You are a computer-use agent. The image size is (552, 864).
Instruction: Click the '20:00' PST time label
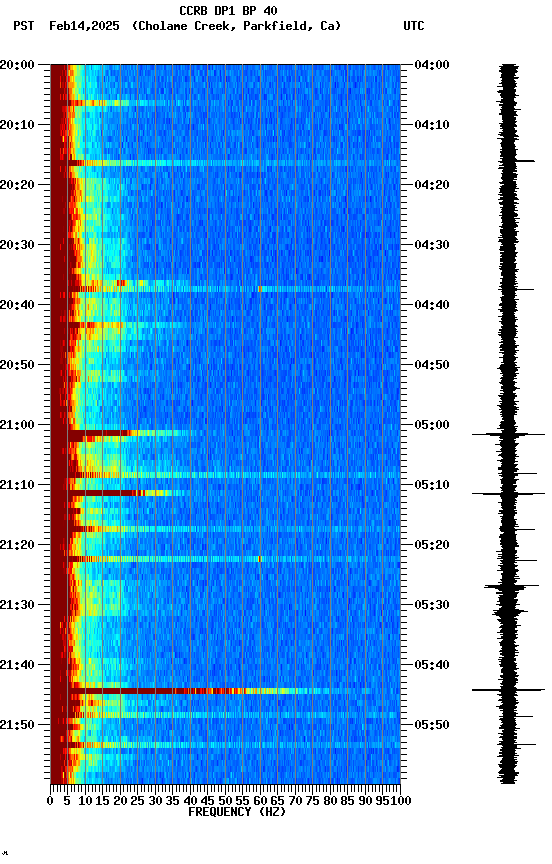[17, 64]
